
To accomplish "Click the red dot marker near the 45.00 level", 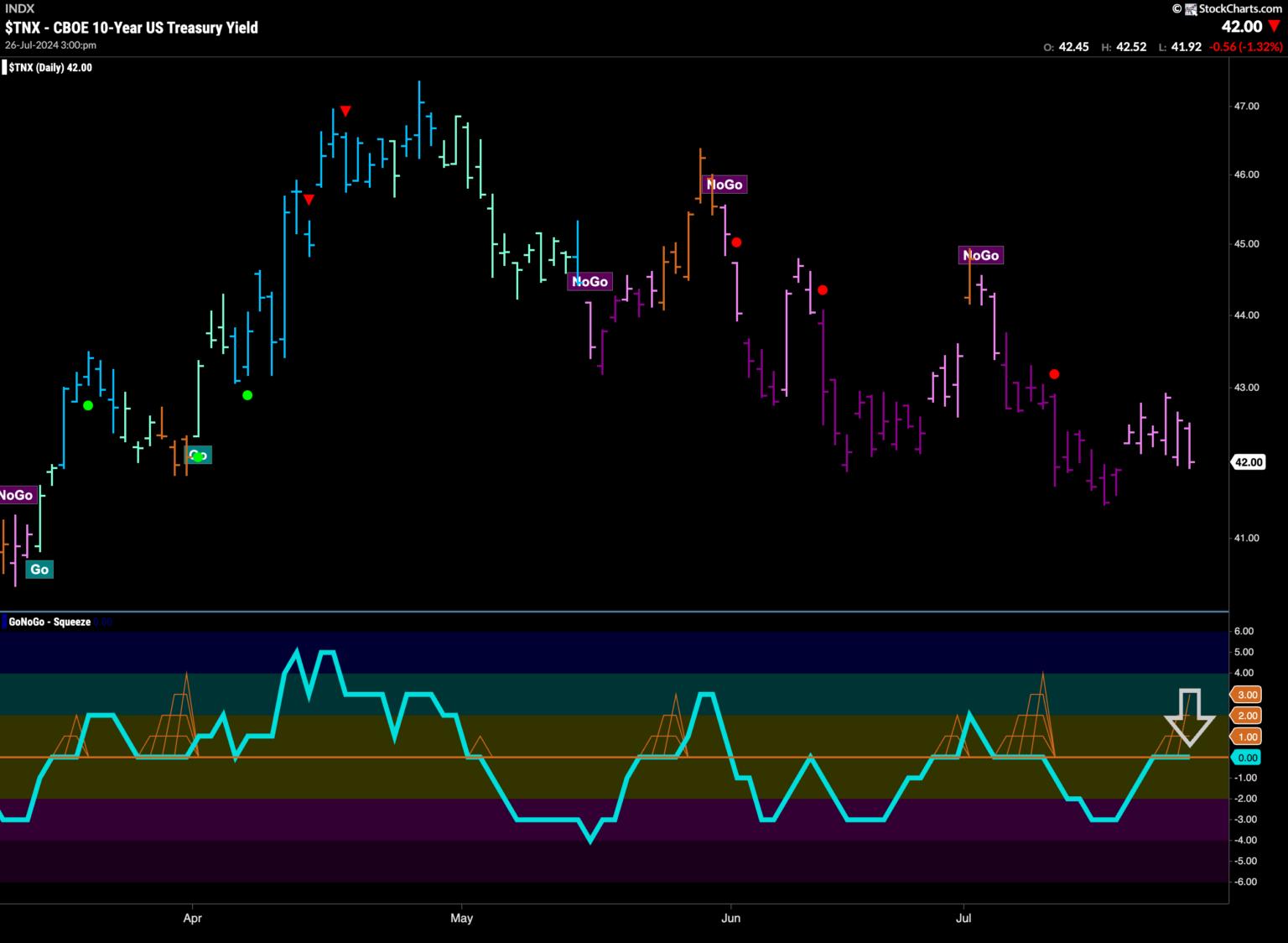I will click(736, 242).
